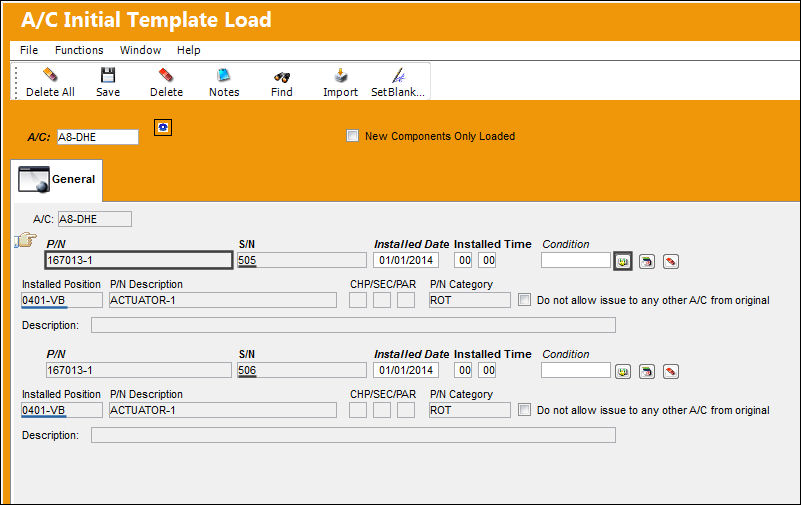Click installed hours field for S/N 505
The height and width of the screenshot is (505, 801).
[x=463, y=260]
